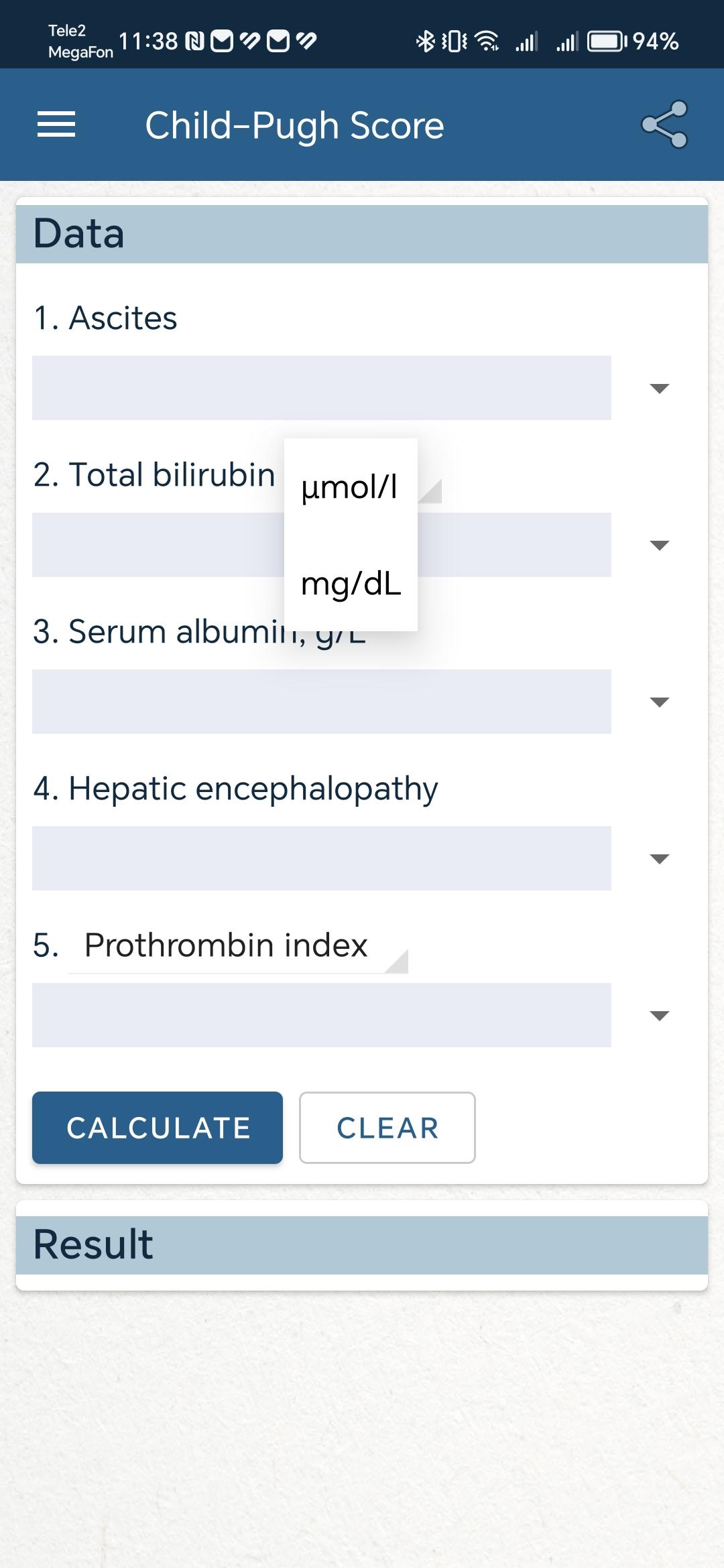This screenshot has width=724, height=1568.
Task: Select the mg/dL unit option
Action: point(351,583)
